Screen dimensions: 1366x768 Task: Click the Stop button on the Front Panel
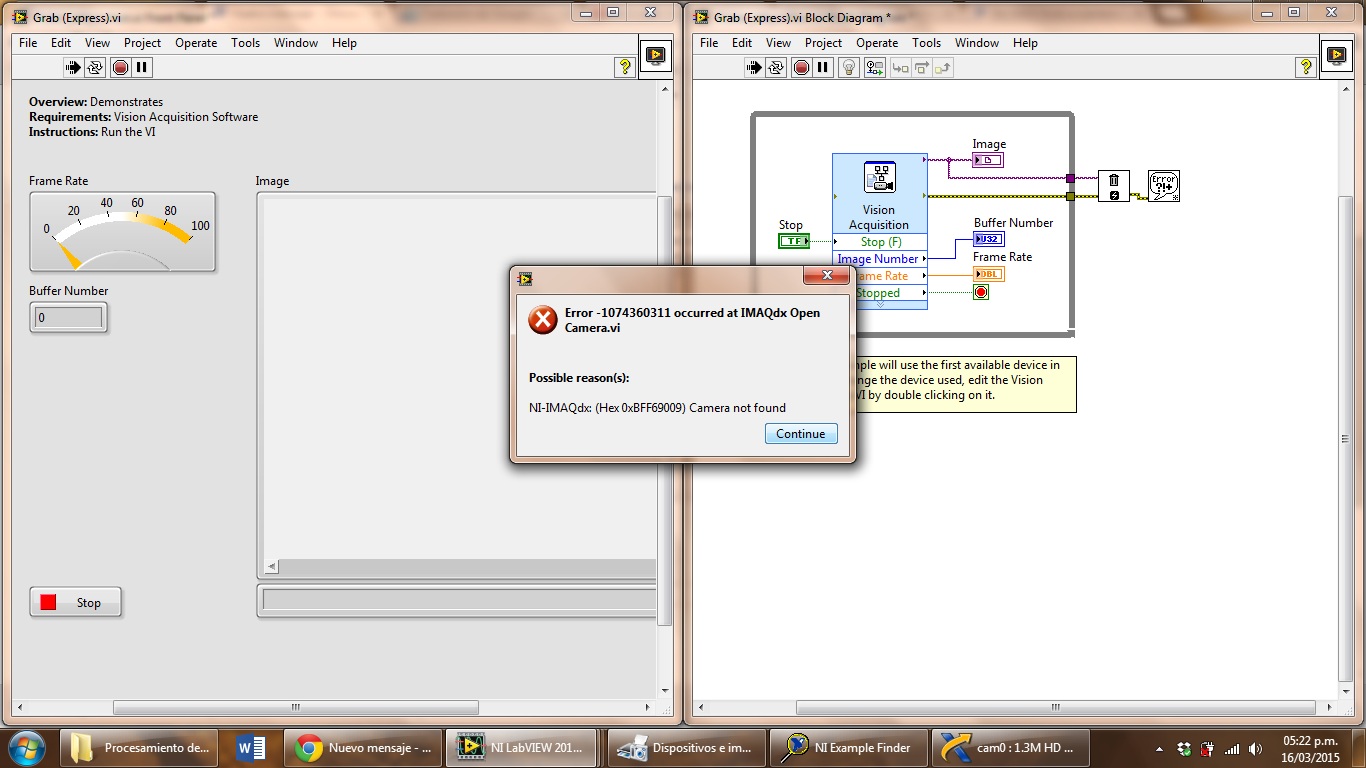coord(76,603)
